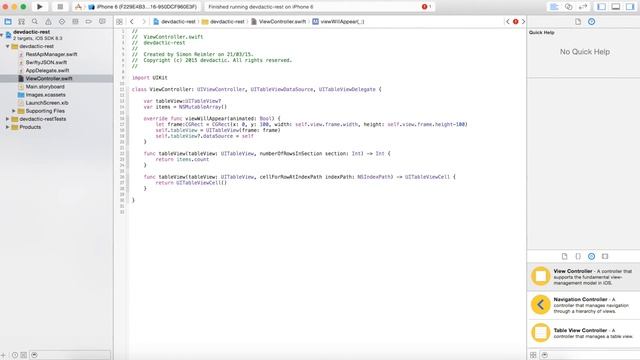Image resolution: width=640 pixels, height=360 pixels.
Task: Open LaunchScreen.xib
Action: (47, 103)
